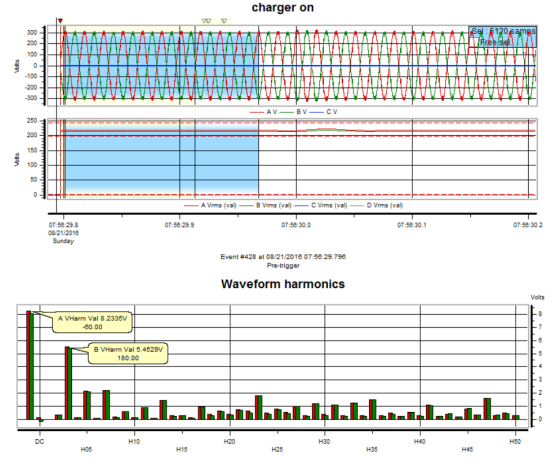Click the red trigger marker triangle
This screenshot has height=465, width=554.
click(60, 21)
